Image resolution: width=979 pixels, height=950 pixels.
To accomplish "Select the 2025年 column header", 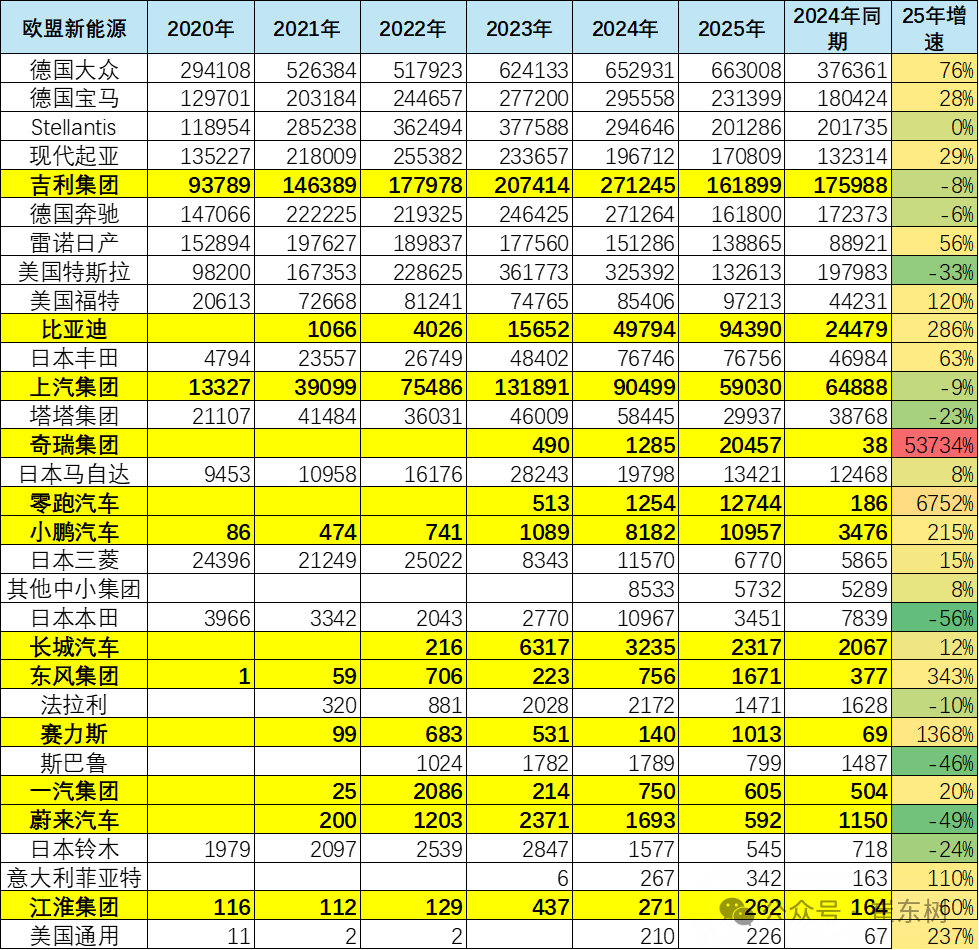I will coord(732,28).
